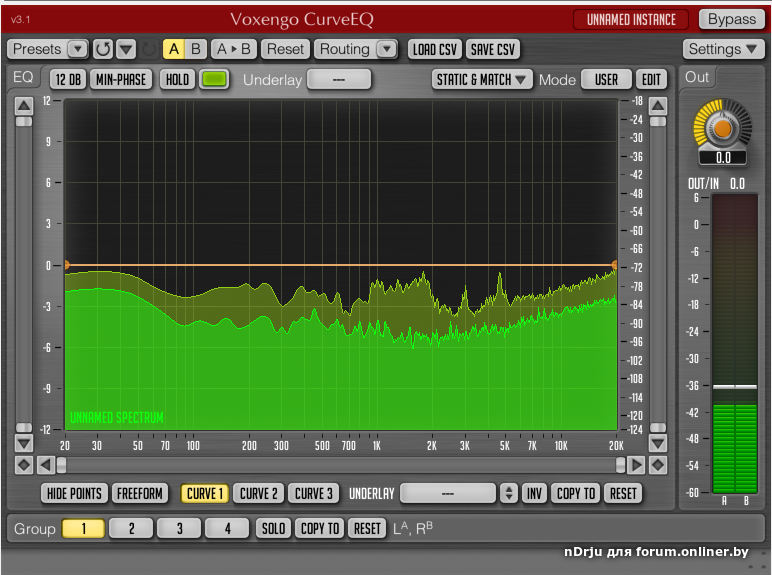The image size is (772, 575).
Task: Open the Settings dropdown
Action: pyautogui.click(x=725, y=49)
